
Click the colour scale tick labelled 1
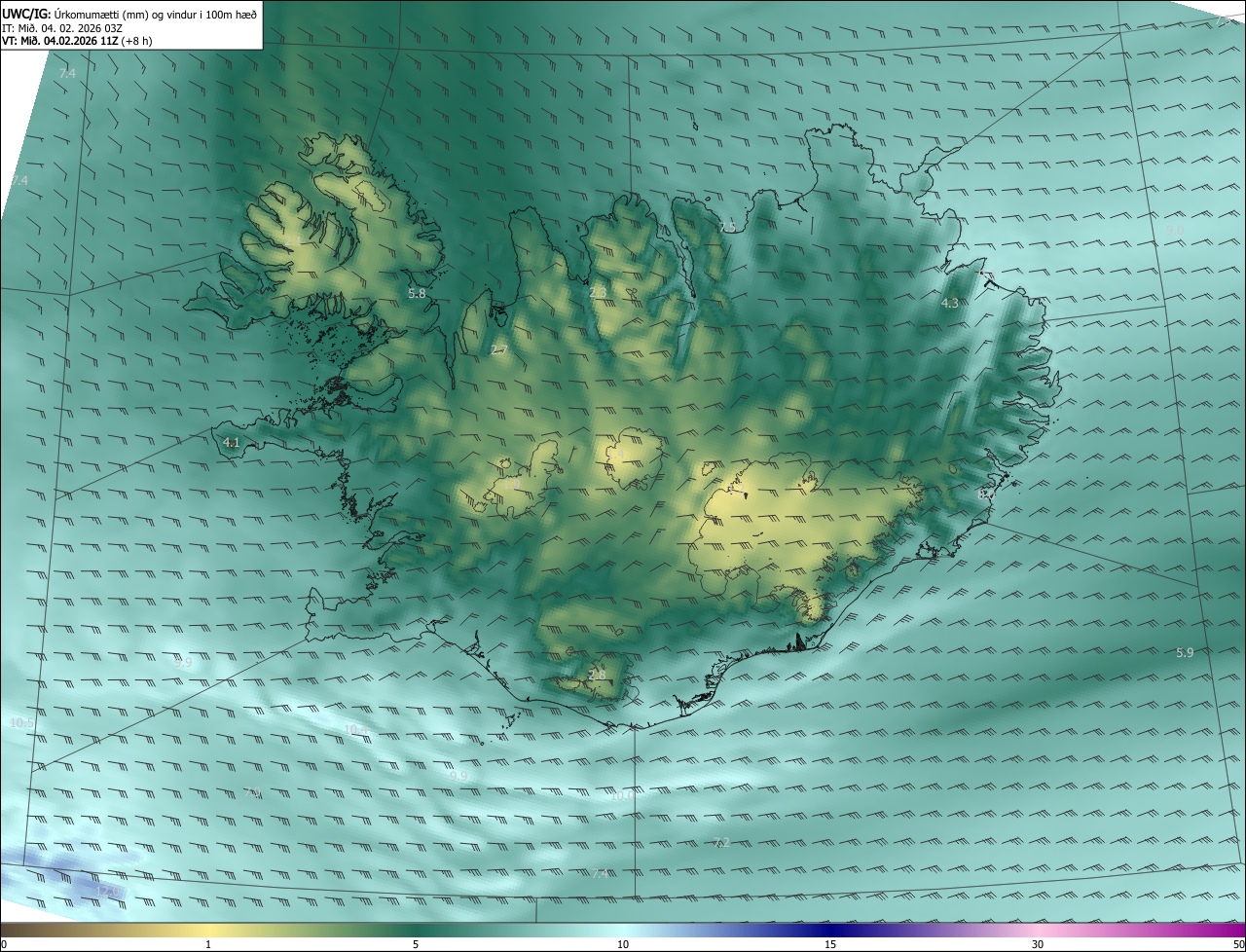tap(208, 944)
